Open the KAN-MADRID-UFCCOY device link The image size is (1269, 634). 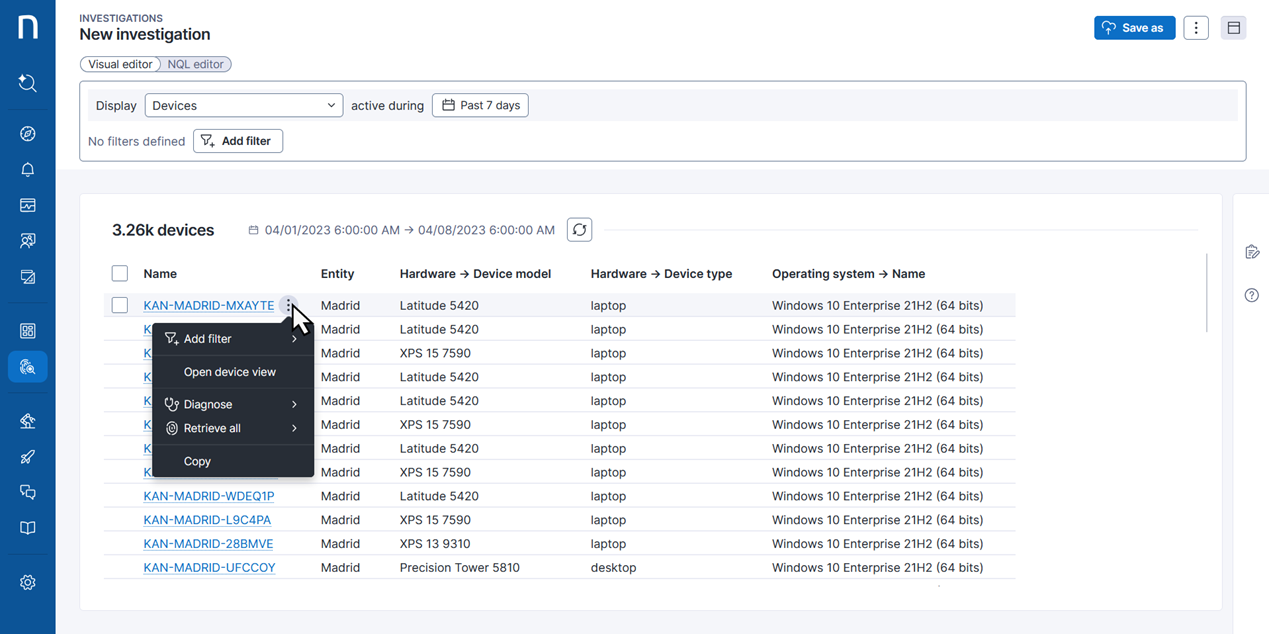point(209,568)
